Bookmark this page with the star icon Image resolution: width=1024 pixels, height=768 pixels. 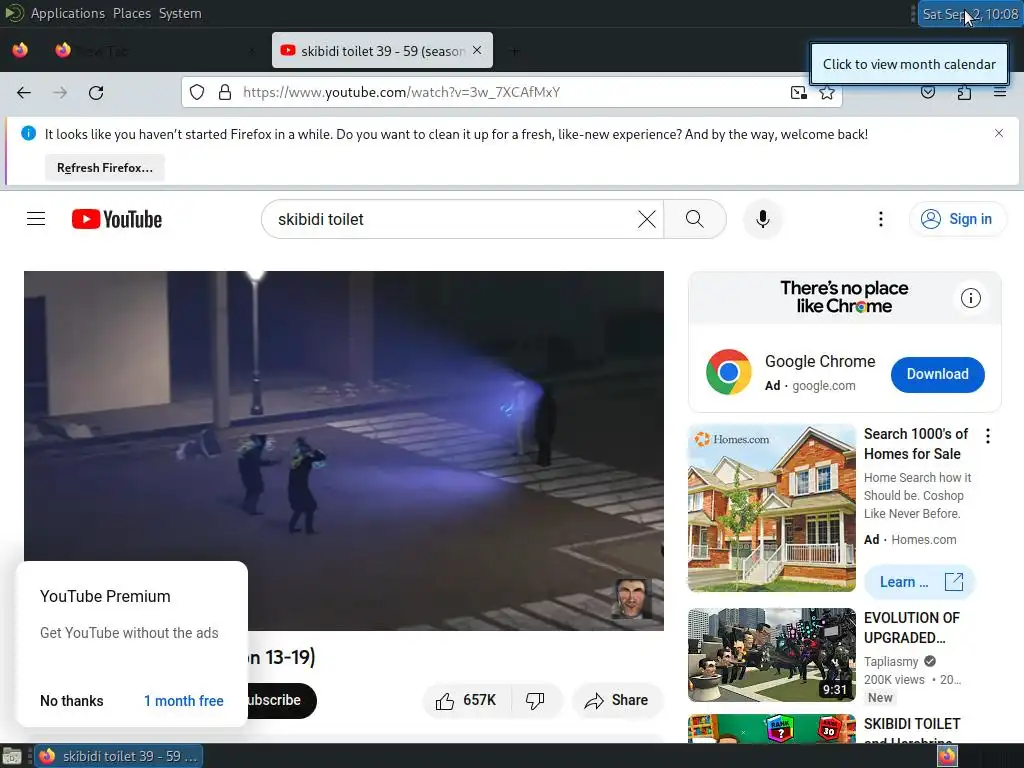coord(827,92)
